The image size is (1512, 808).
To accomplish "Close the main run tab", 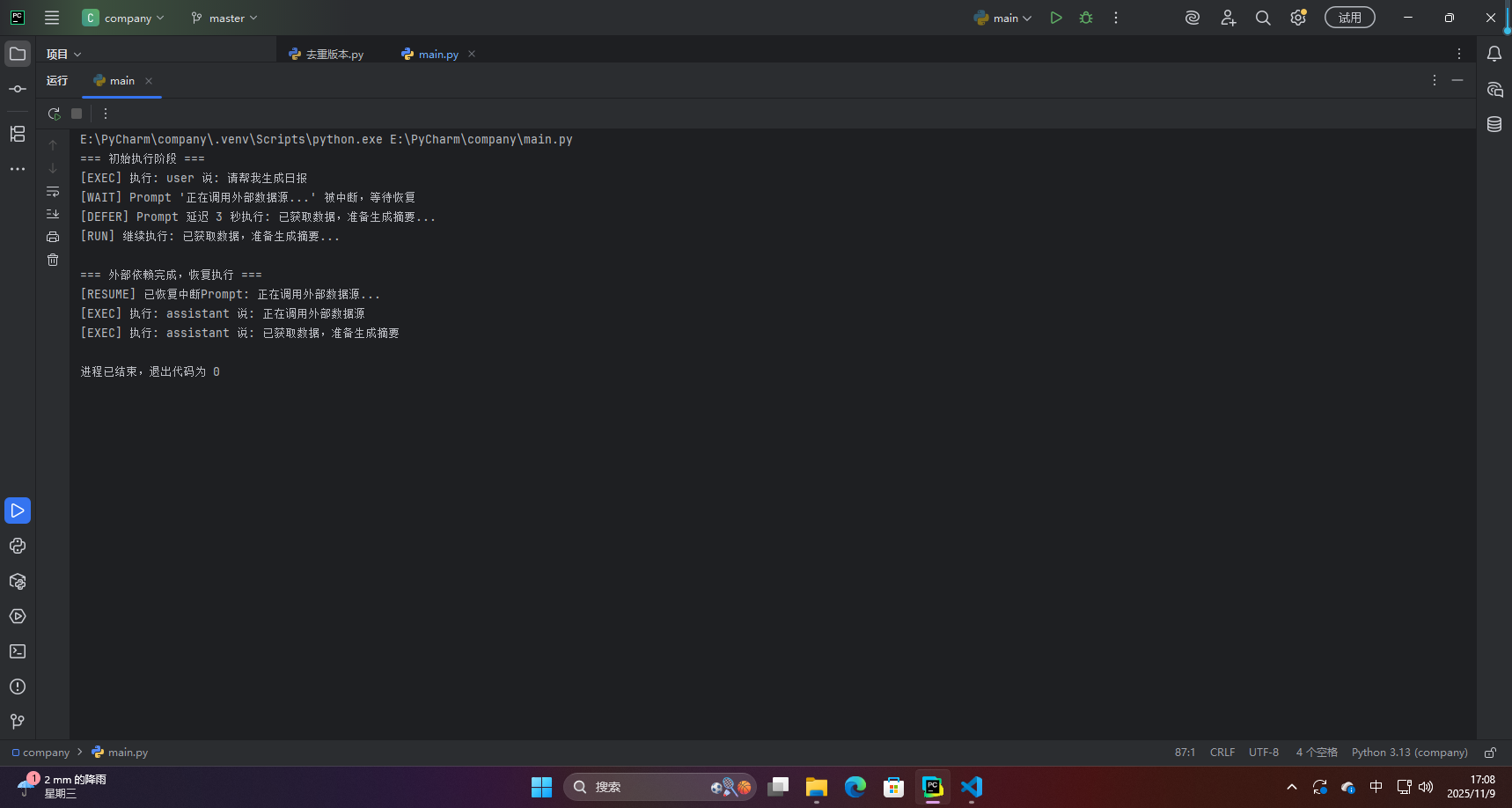I will [149, 80].
